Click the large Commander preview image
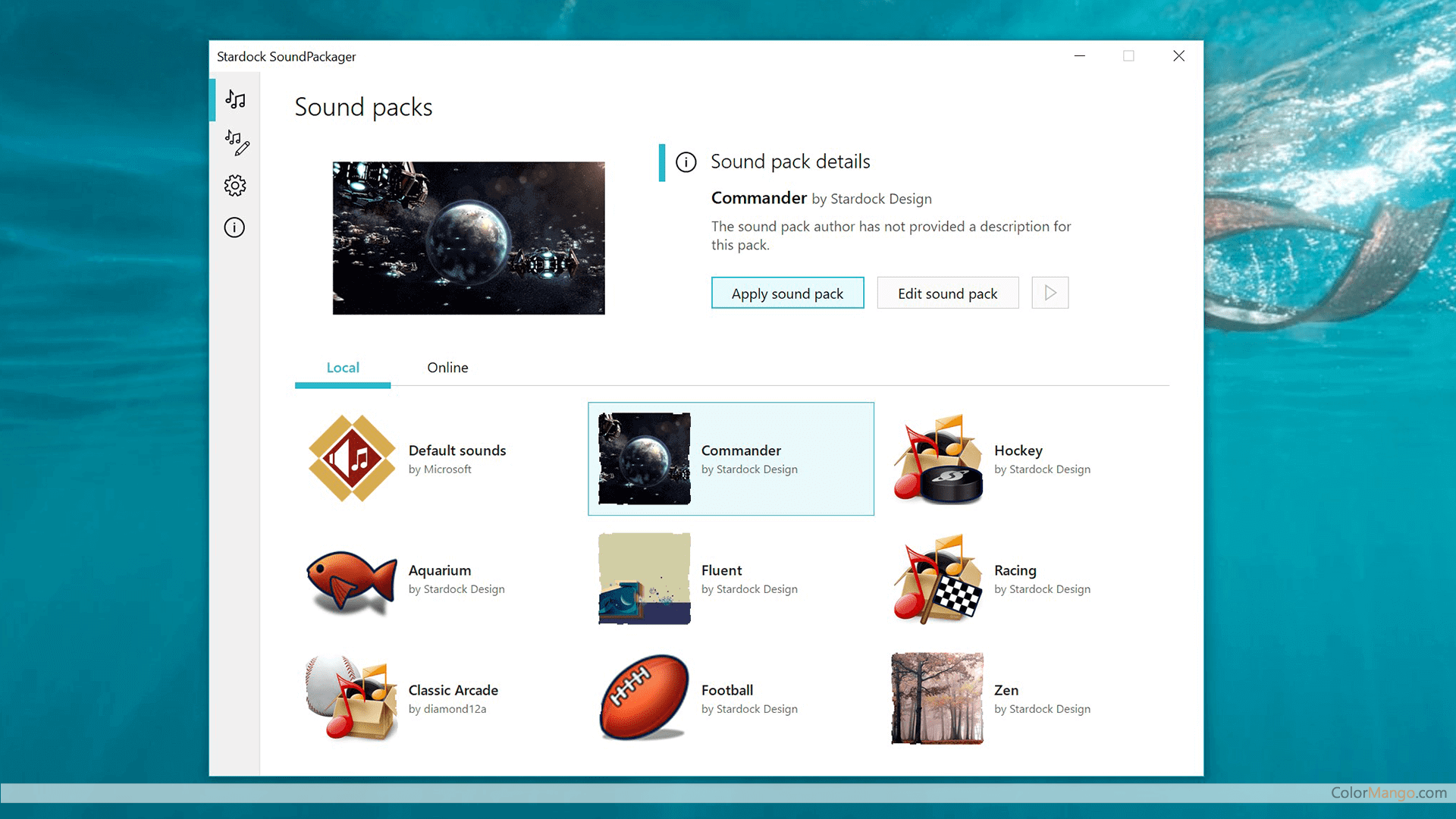This screenshot has height=819, width=1456. [x=469, y=238]
